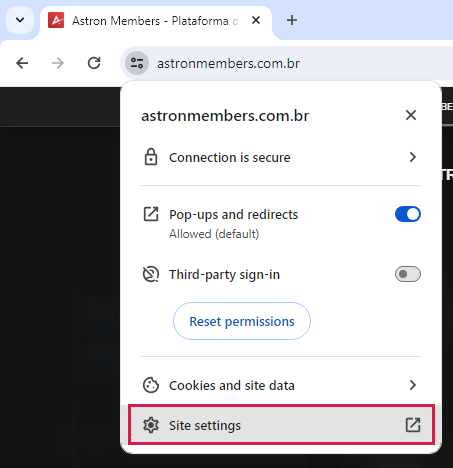Open the tab search dropdown arrow

click(20, 20)
